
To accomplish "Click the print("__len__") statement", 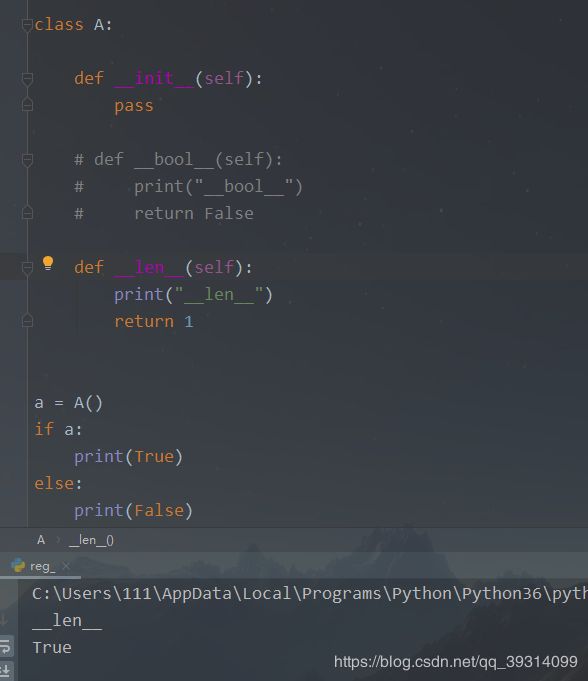I will pos(193,295).
